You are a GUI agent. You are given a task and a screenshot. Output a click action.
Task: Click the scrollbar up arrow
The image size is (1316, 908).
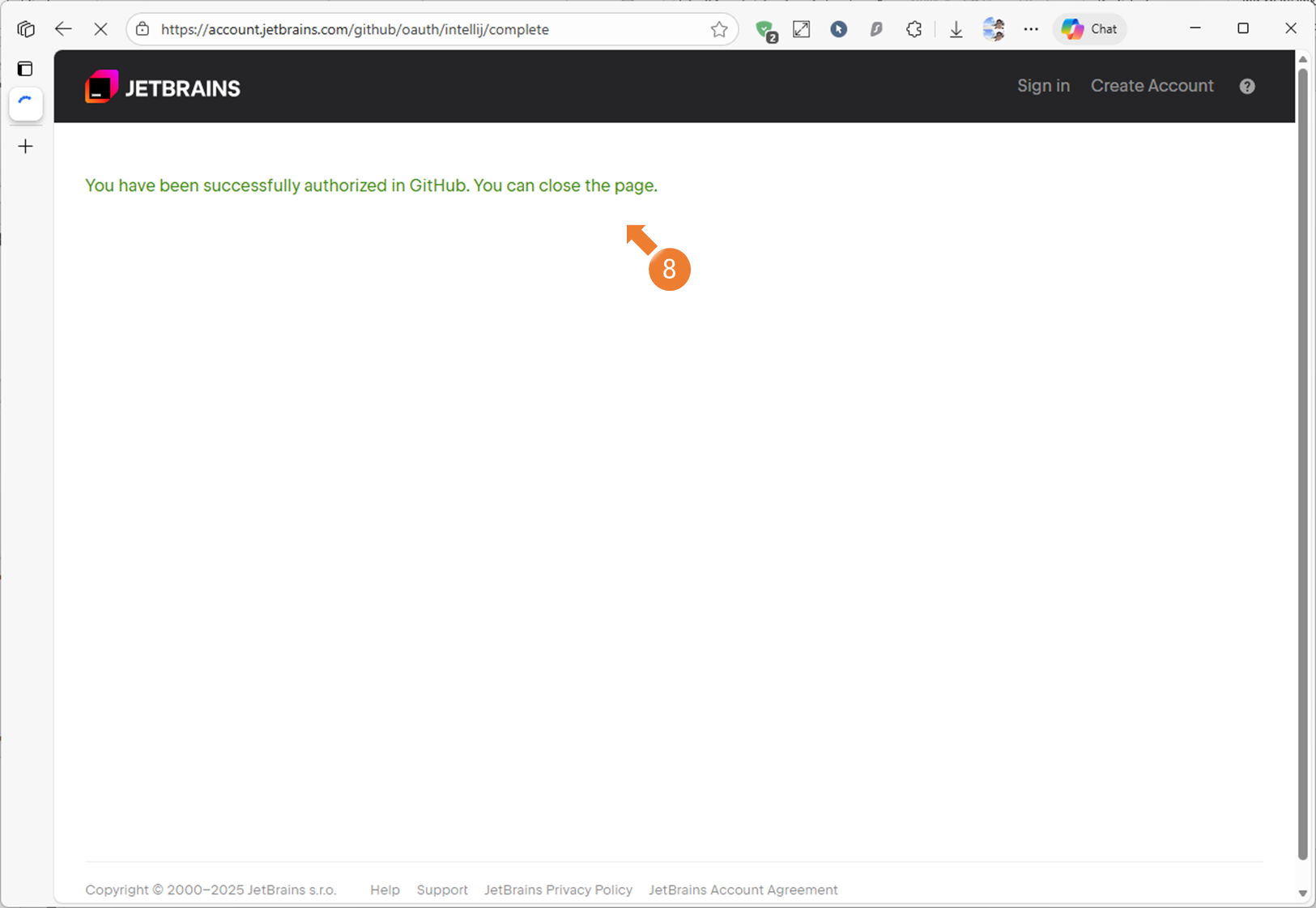1302,59
